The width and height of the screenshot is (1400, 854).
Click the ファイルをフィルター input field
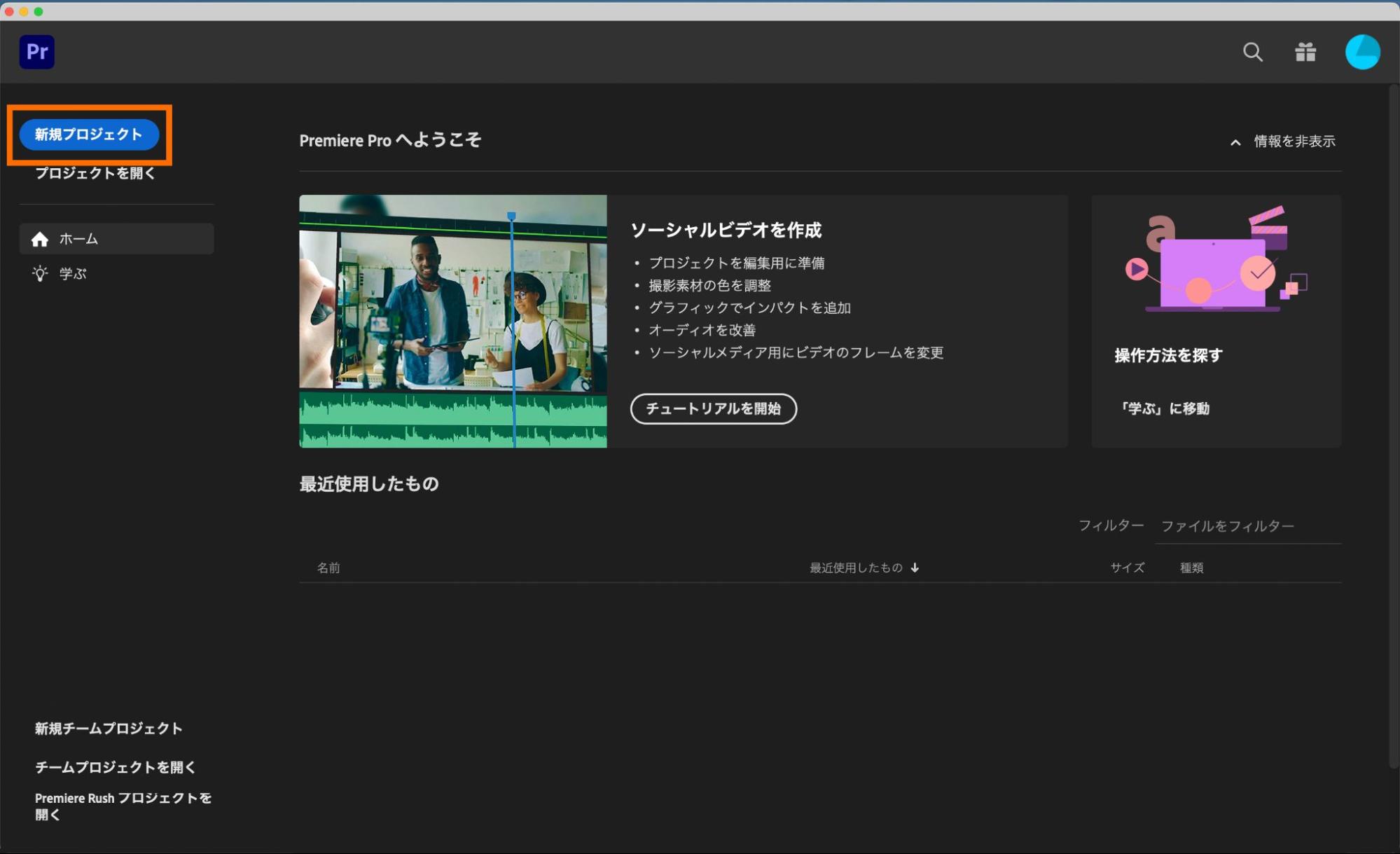(1247, 526)
